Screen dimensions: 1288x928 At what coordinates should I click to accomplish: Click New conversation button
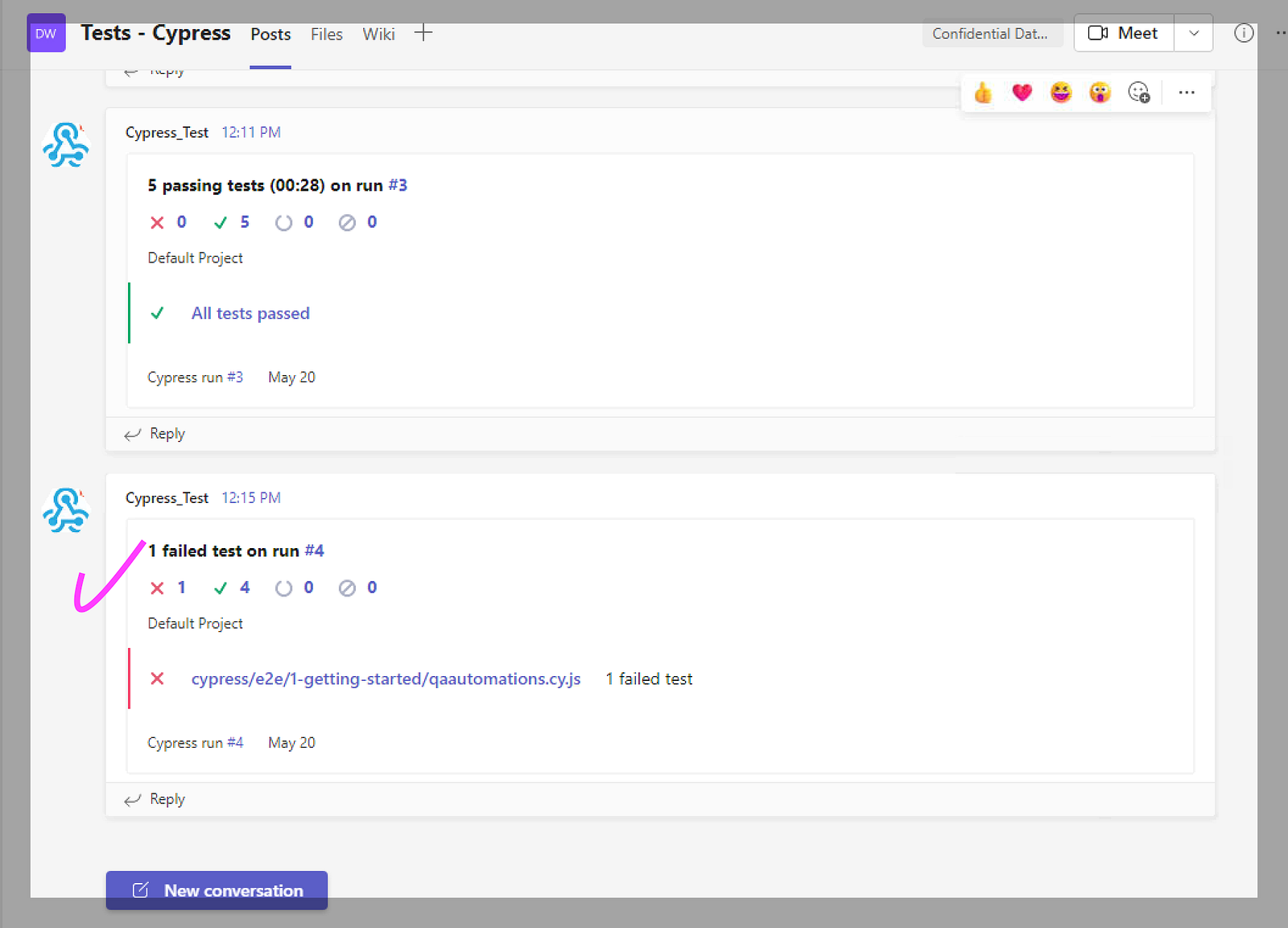coord(217,890)
